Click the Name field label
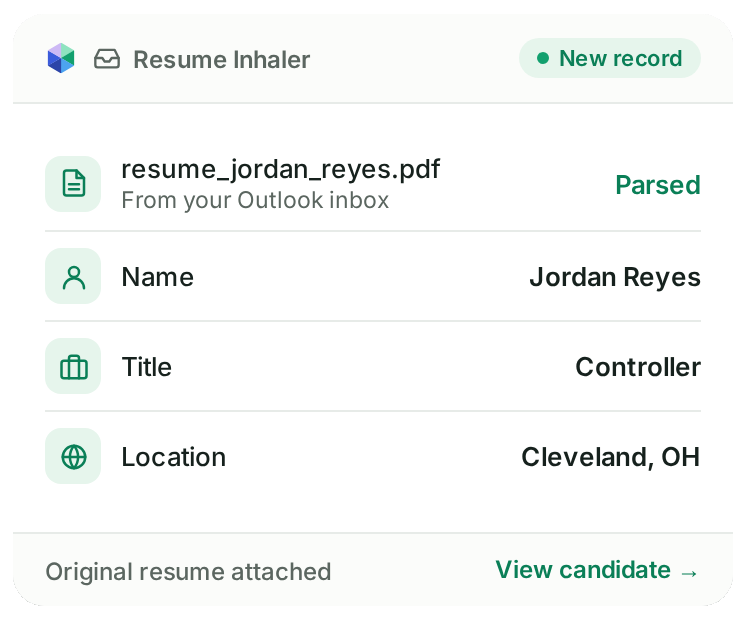Image resolution: width=748 pixels, height=619 pixels. (x=158, y=277)
